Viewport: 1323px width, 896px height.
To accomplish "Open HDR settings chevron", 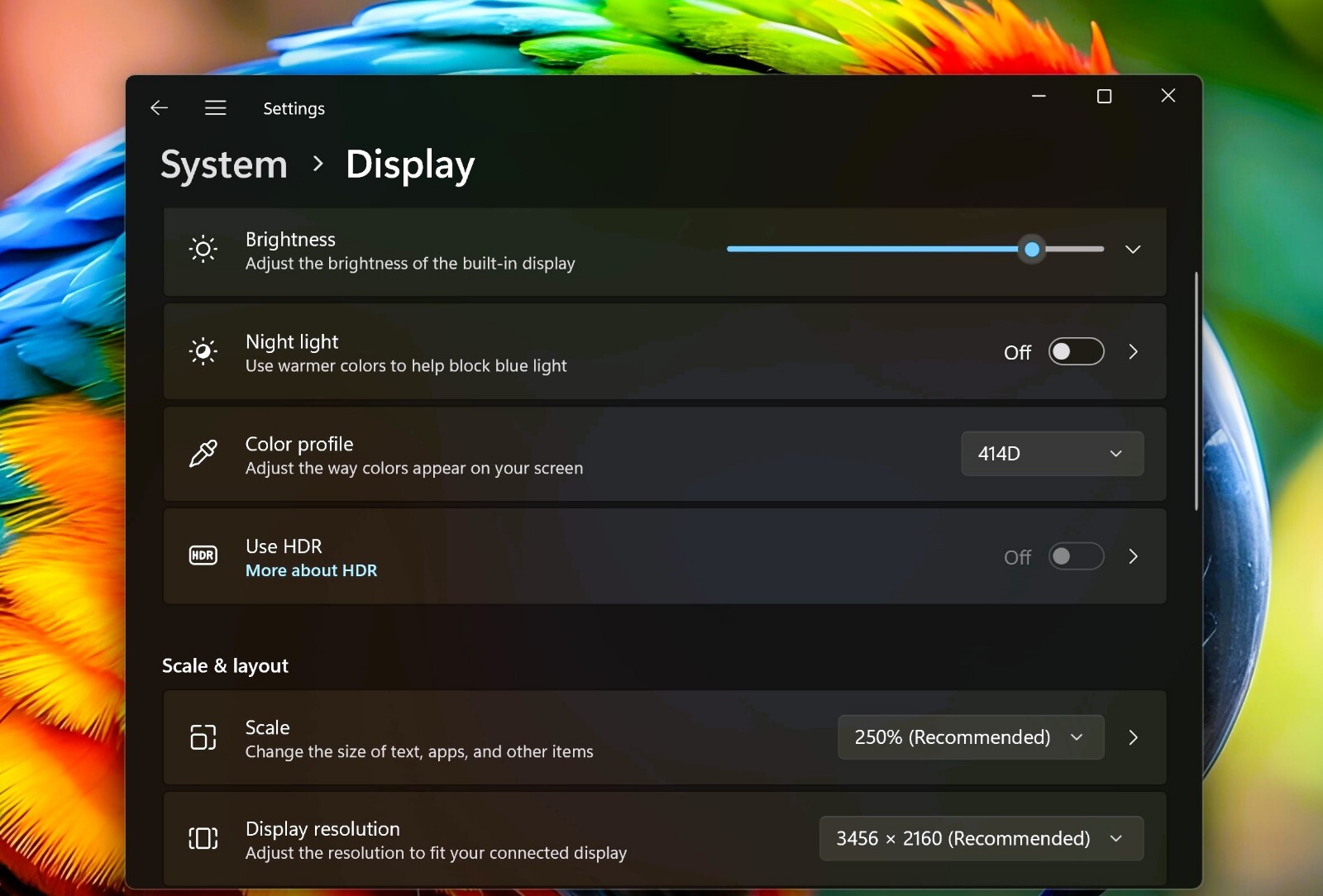I will 1134,556.
